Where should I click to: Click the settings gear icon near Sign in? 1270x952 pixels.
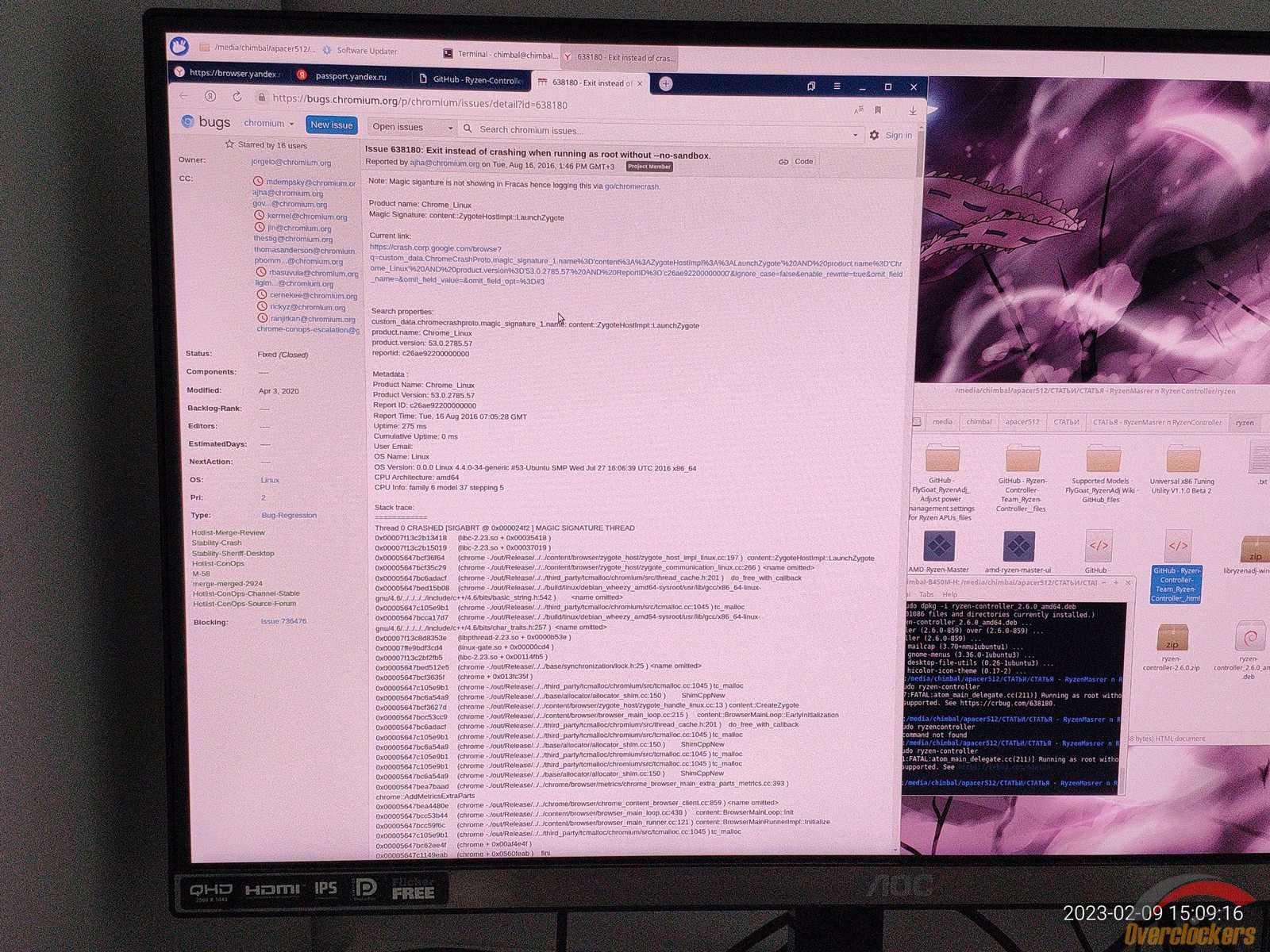(x=874, y=136)
